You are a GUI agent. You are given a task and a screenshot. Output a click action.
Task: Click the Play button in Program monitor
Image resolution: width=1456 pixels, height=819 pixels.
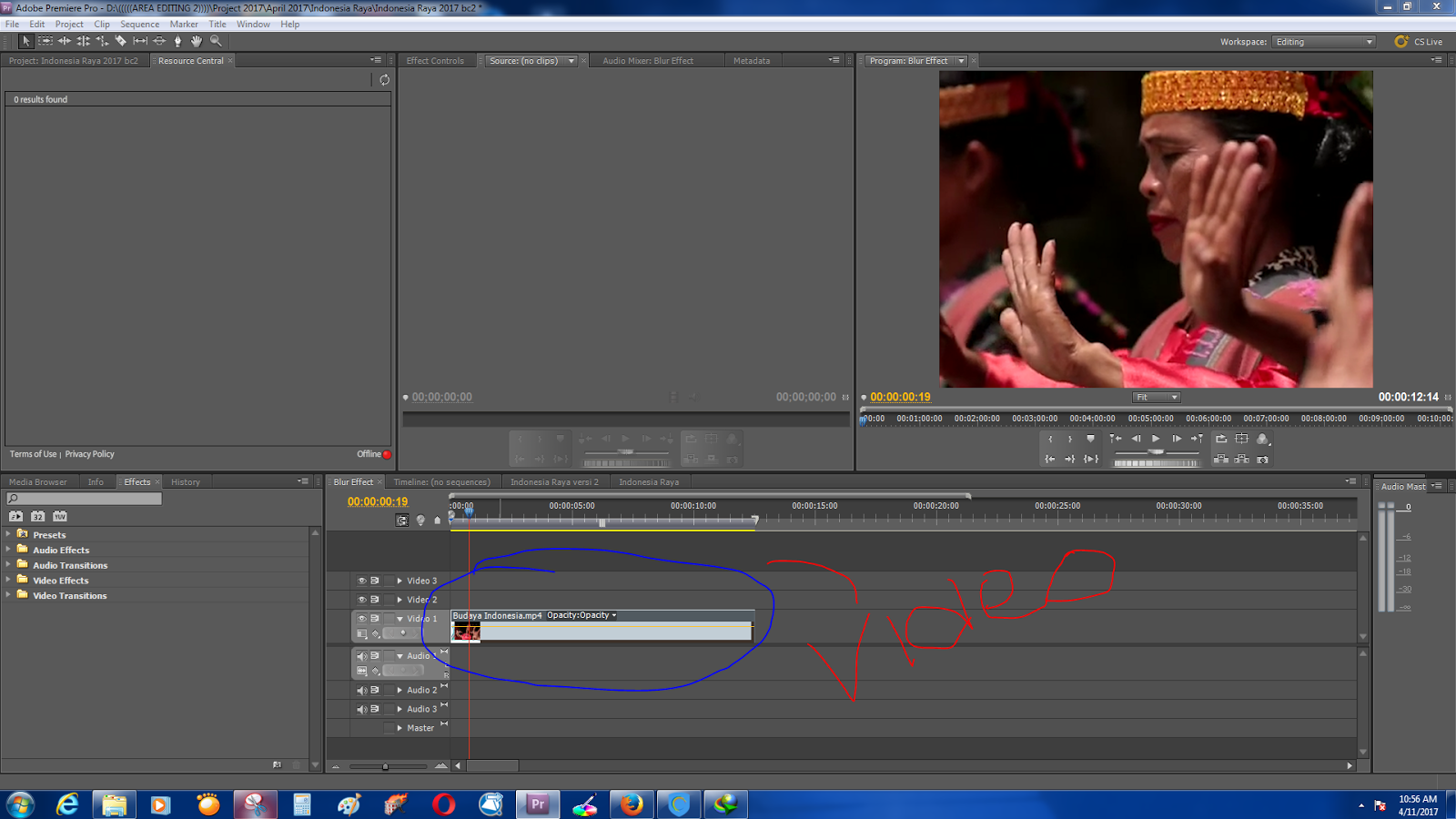1157,439
